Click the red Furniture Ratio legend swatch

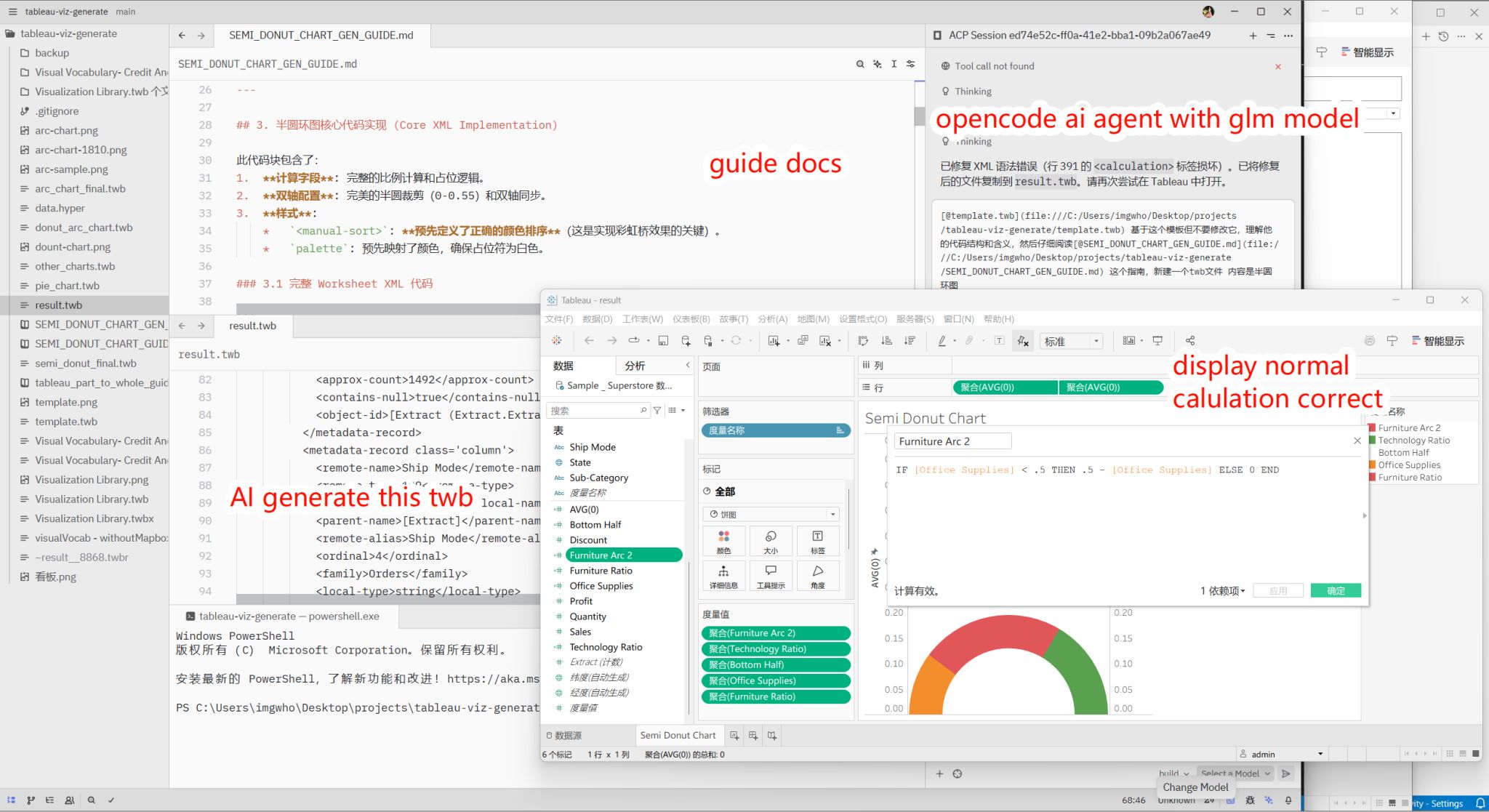(1372, 478)
